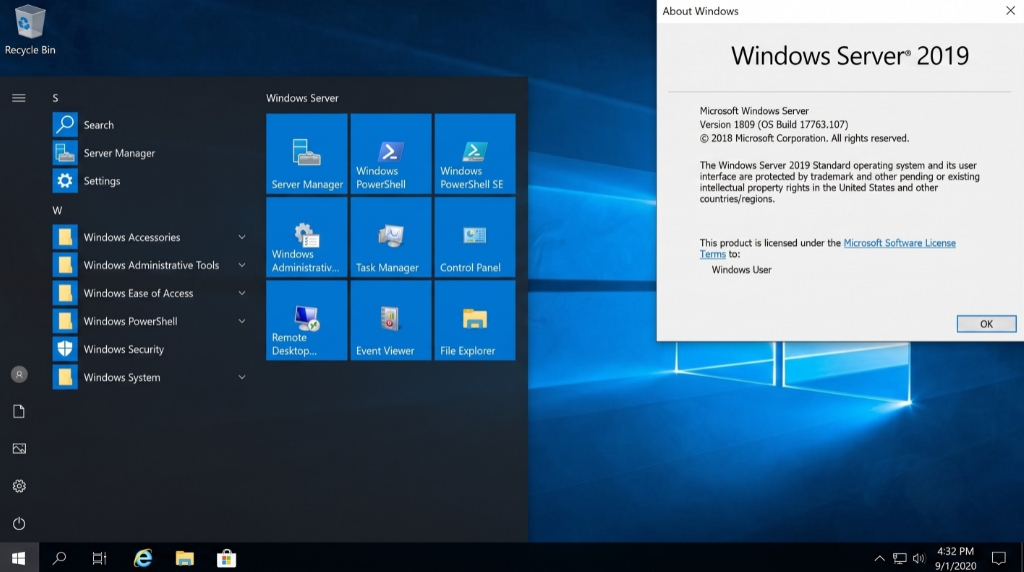1024x572 pixels.
Task: Open the Event Viewer tile
Action: (391, 320)
